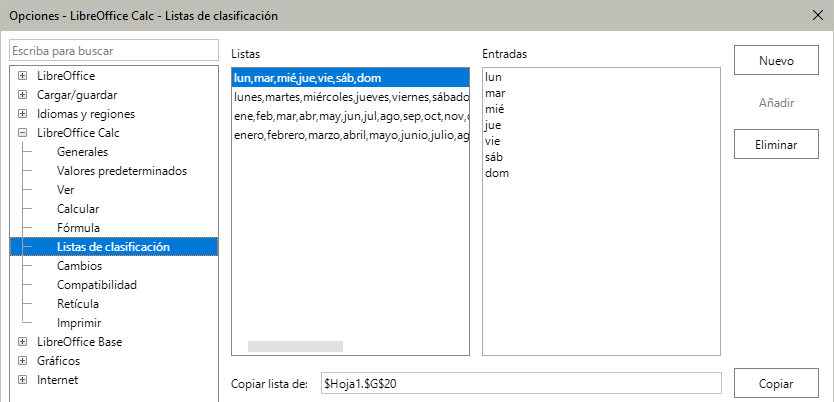Expand the Internet tree node

point(22,380)
